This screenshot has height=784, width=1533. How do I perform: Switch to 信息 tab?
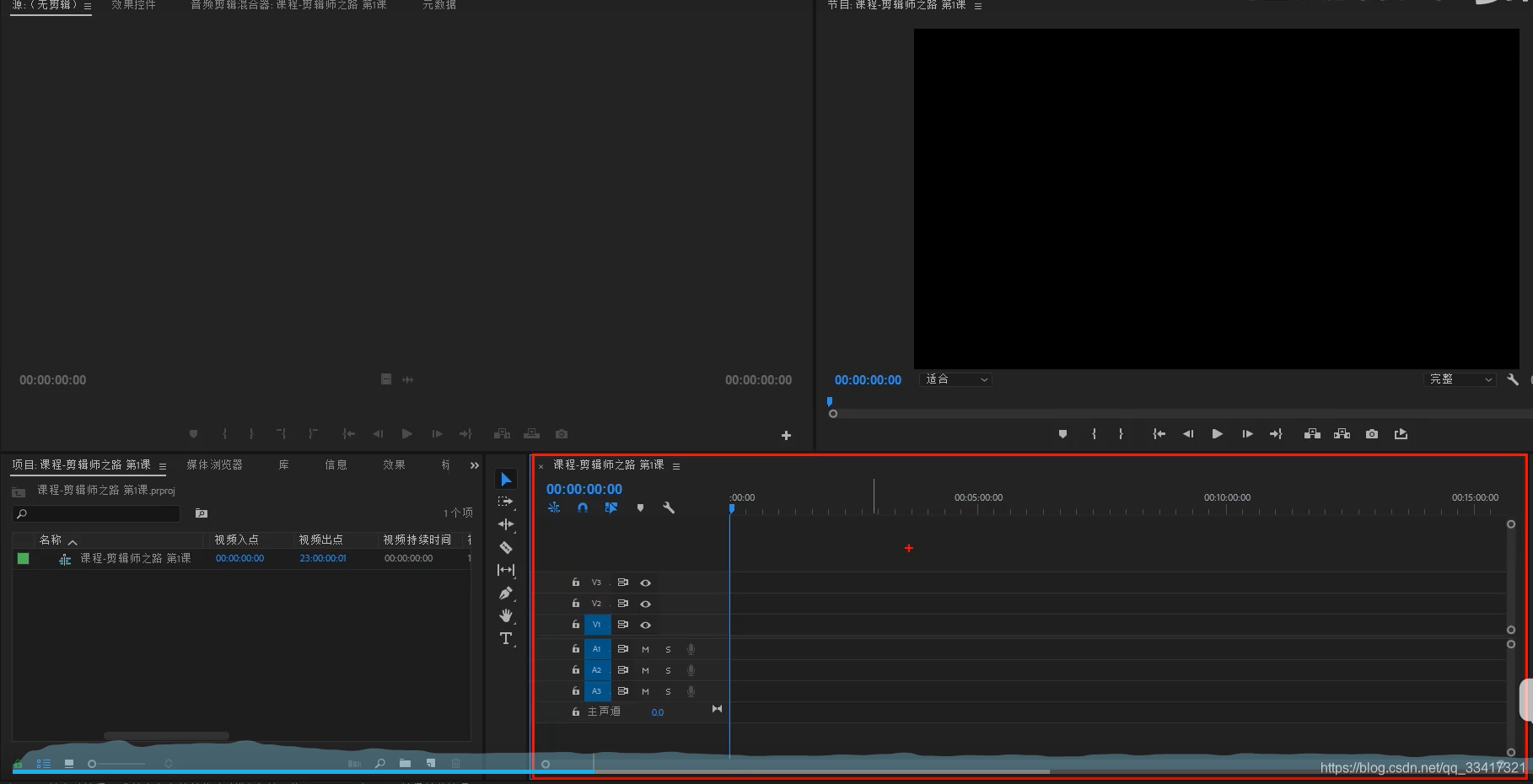pos(336,464)
